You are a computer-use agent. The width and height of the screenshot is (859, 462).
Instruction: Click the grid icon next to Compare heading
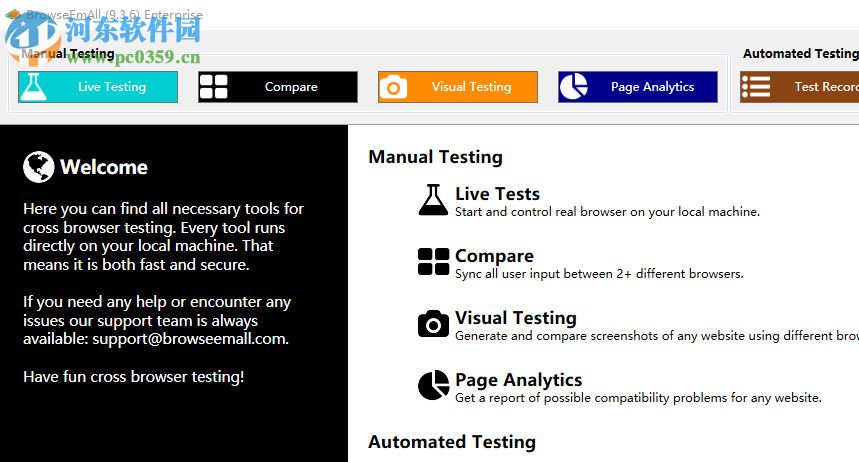(433, 261)
